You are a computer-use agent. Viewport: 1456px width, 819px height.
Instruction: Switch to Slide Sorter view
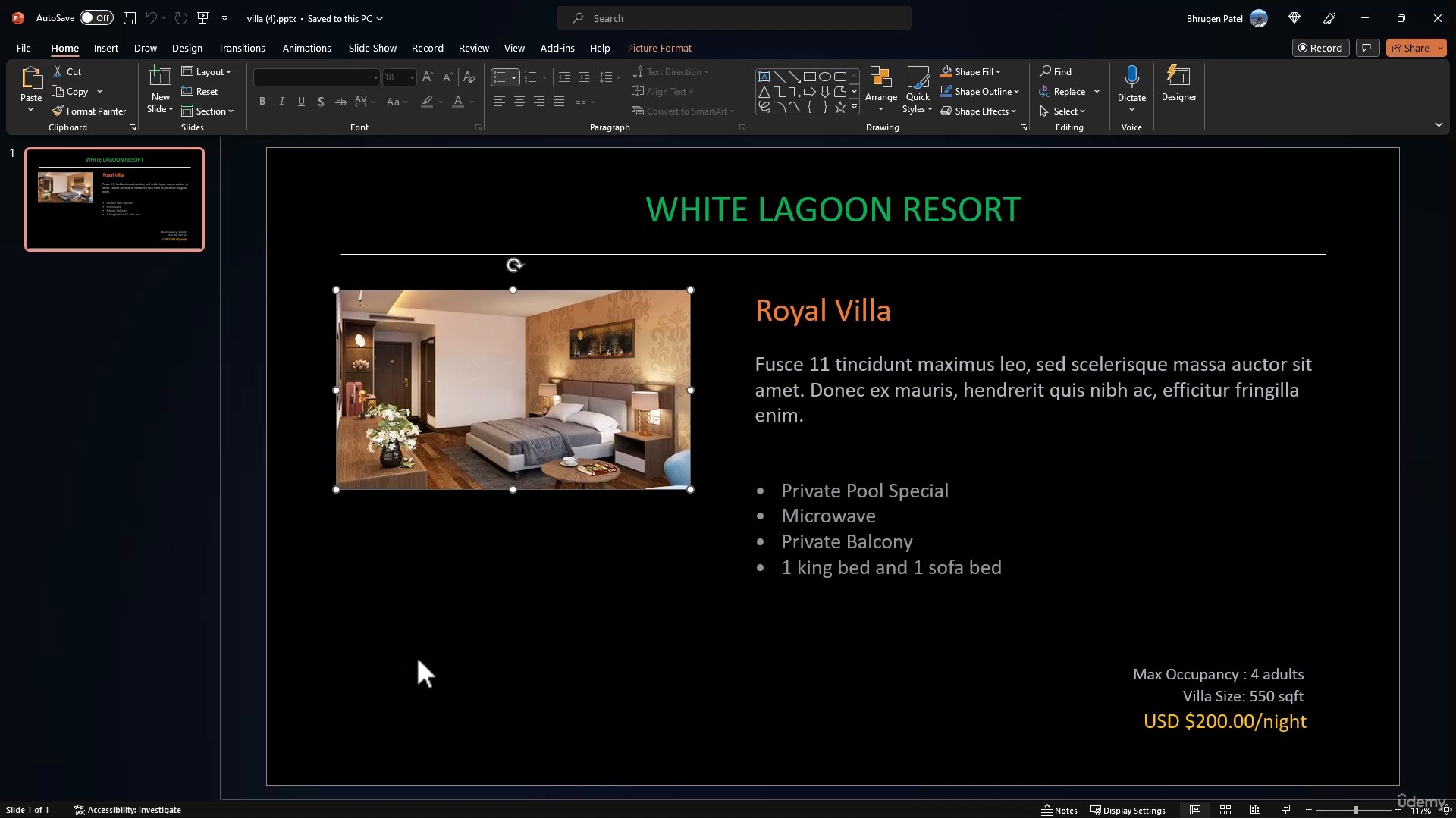click(x=1225, y=810)
